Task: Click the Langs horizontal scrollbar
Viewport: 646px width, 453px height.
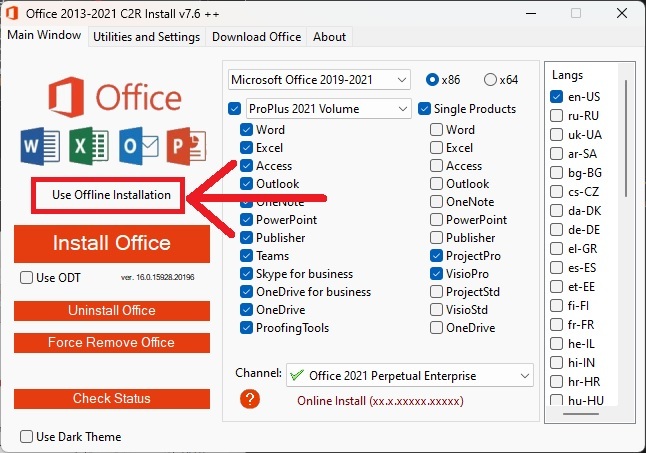Action: pos(581,414)
